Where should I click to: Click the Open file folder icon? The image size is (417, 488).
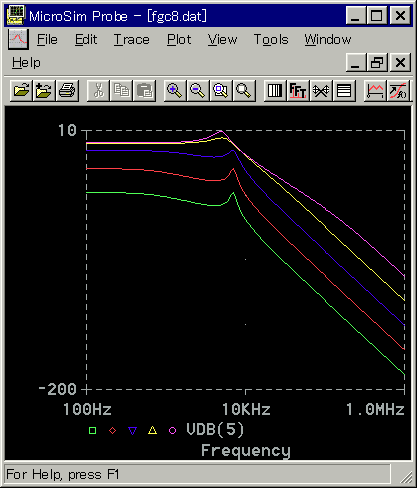(x=21, y=90)
